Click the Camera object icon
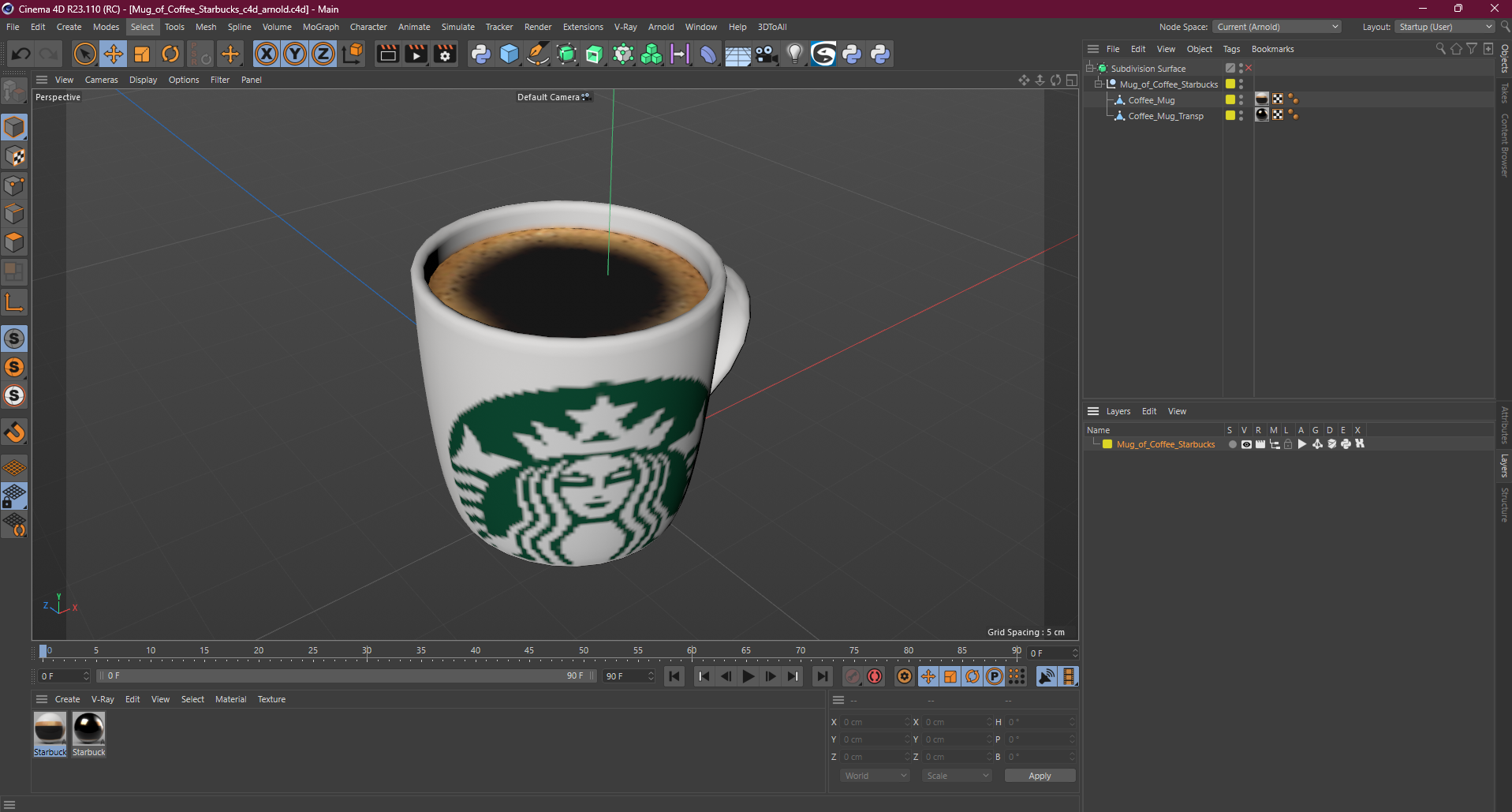Screen dimensions: 1512x812 [766, 54]
